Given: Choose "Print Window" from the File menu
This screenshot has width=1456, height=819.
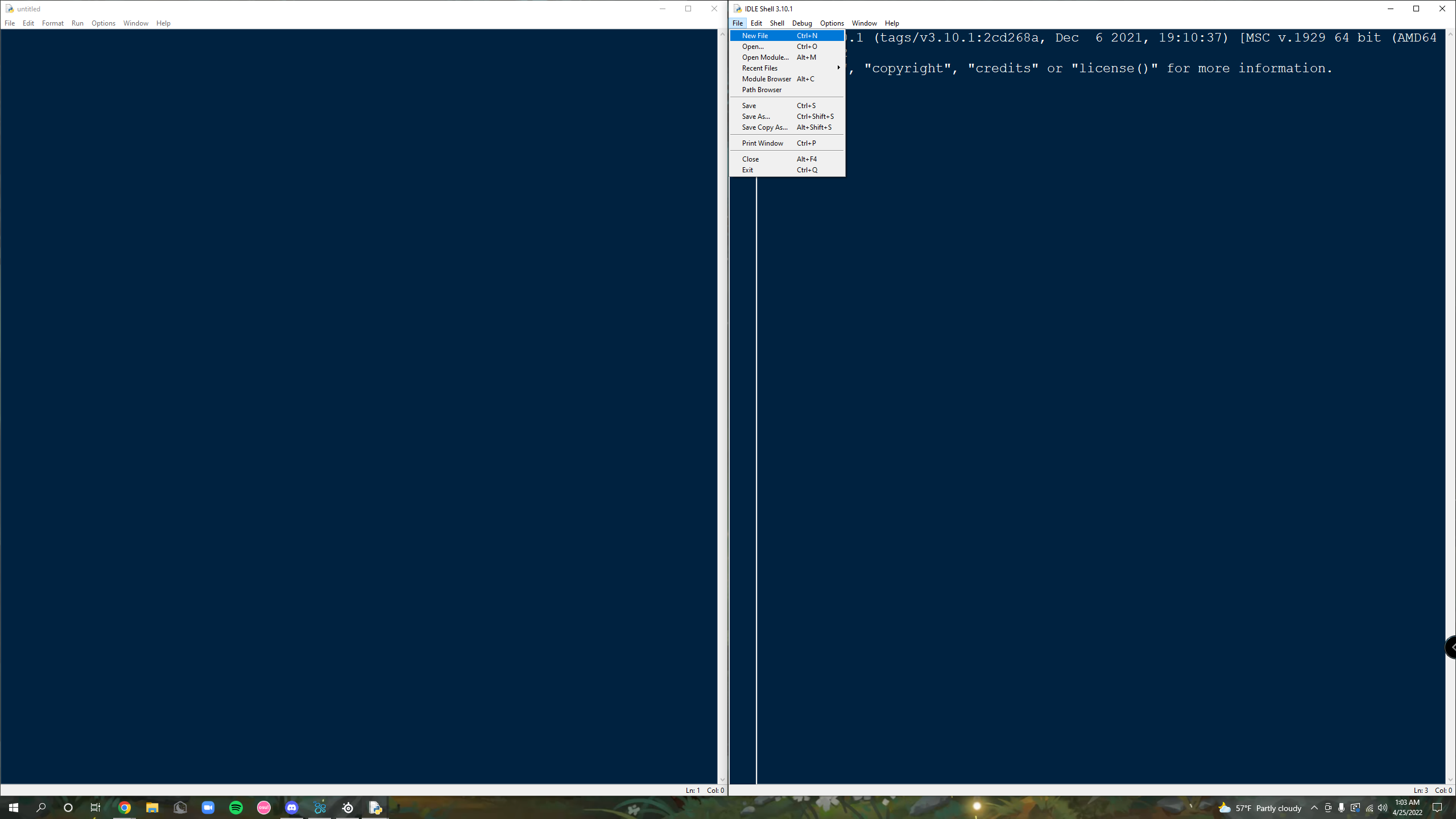Looking at the screenshot, I should pyautogui.click(x=762, y=143).
